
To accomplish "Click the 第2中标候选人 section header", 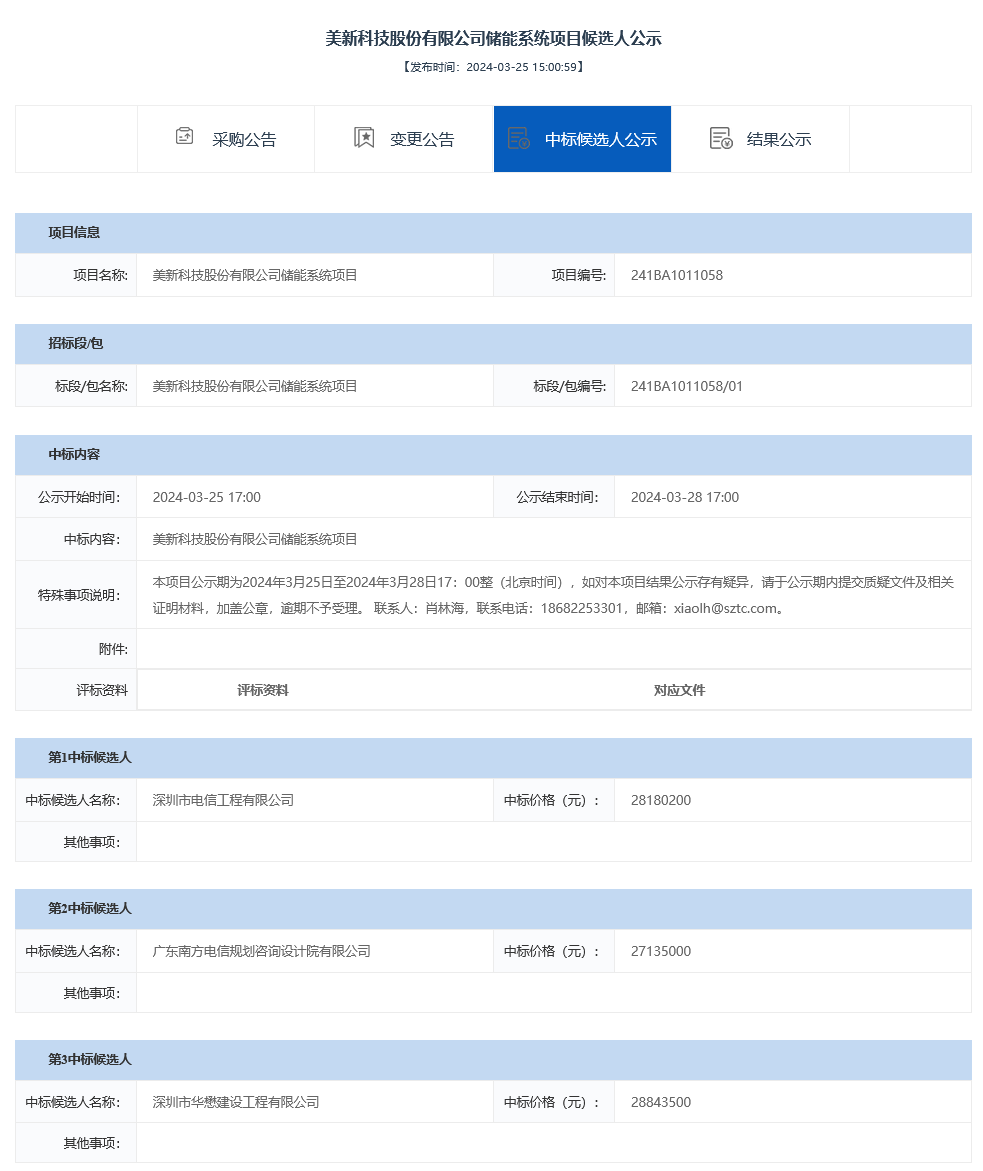I will [x=90, y=909].
